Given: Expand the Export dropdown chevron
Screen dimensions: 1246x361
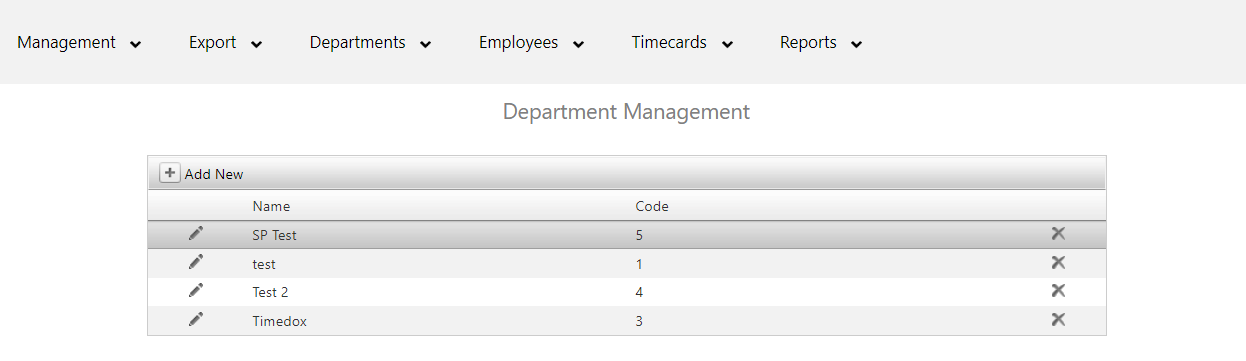Looking at the screenshot, I should [x=256, y=44].
